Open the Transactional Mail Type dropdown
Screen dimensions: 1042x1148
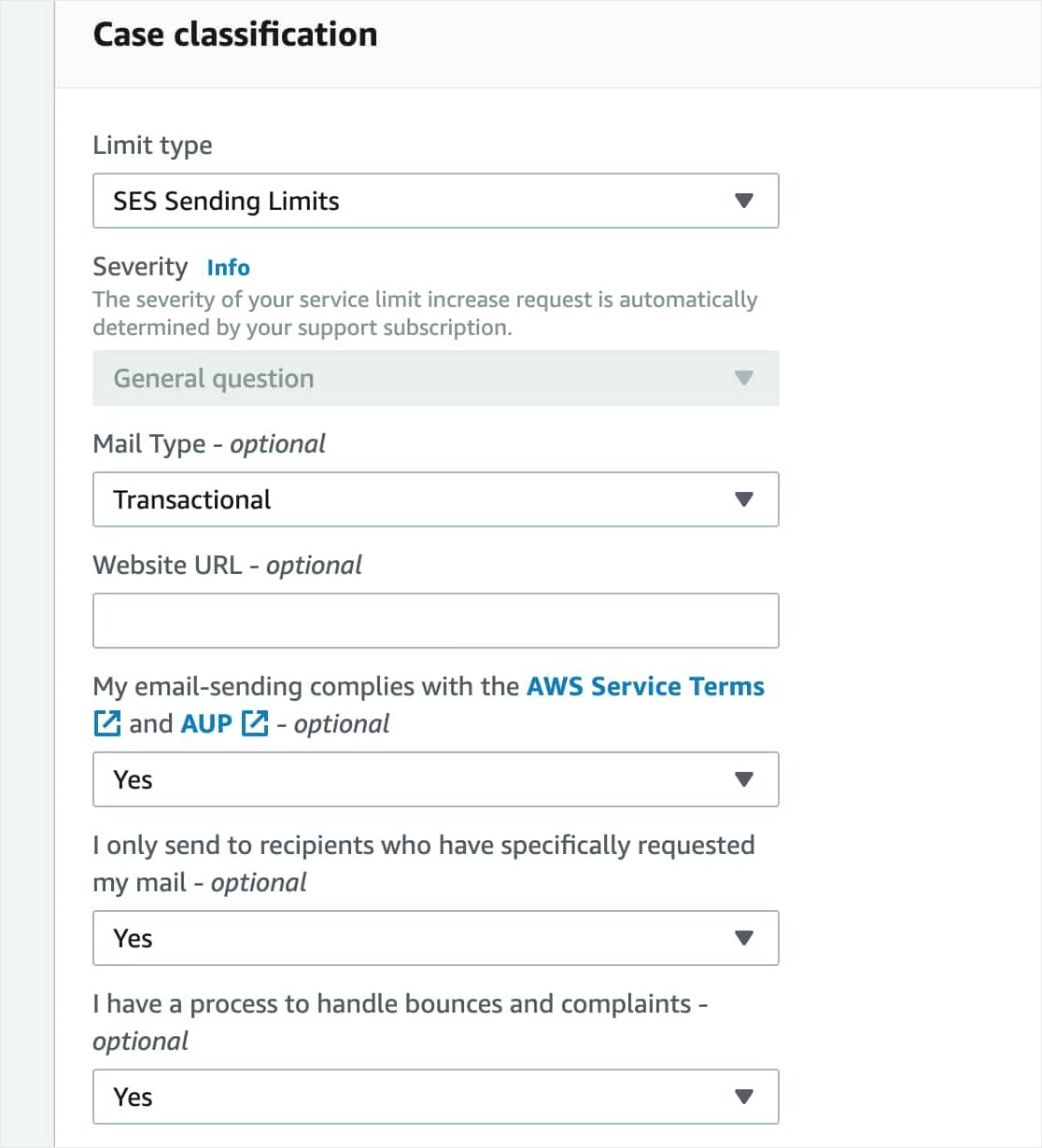435,499
